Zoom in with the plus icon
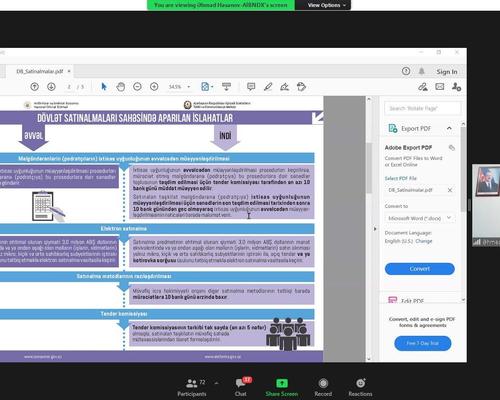The image size is (500, 400). (154, 87)
